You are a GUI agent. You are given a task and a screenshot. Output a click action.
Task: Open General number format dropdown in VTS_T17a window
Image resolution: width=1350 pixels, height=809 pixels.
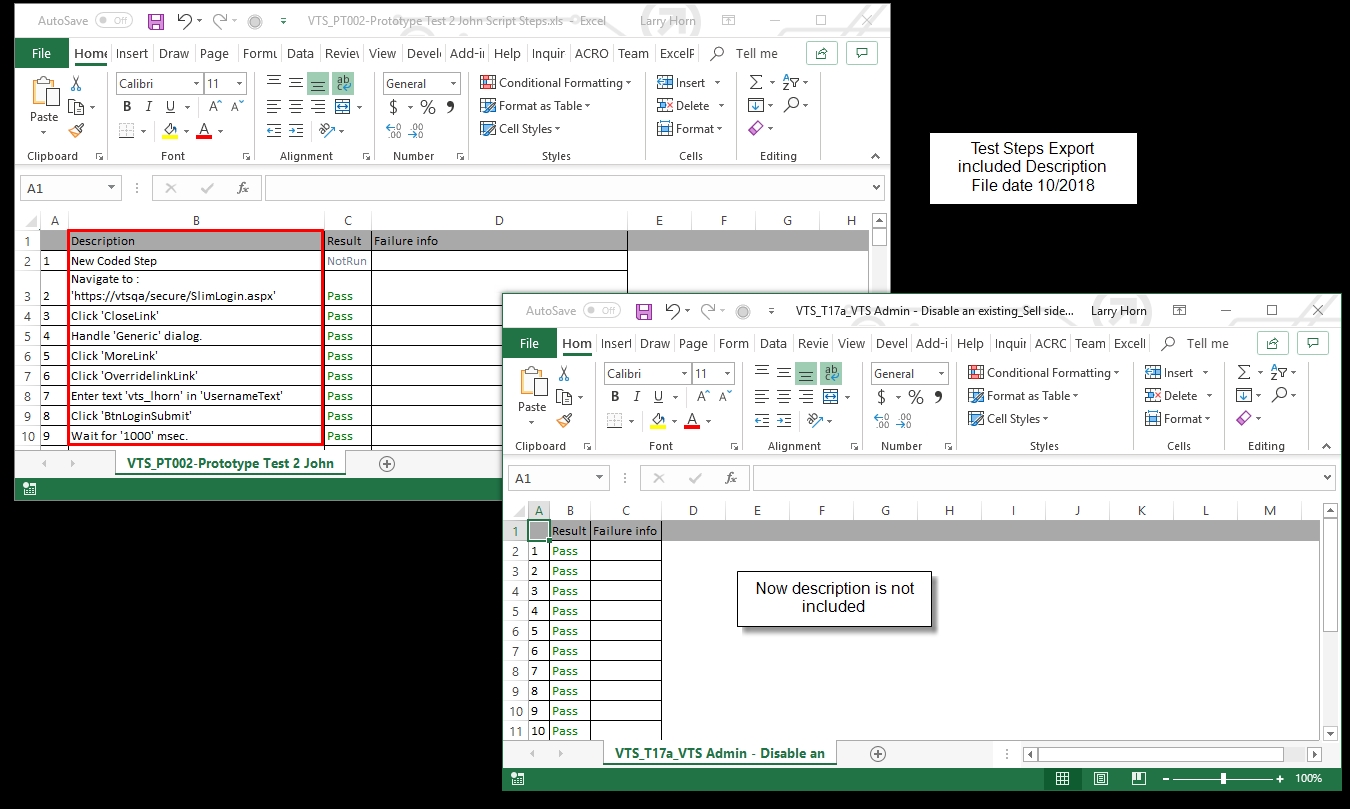[909, 374]
